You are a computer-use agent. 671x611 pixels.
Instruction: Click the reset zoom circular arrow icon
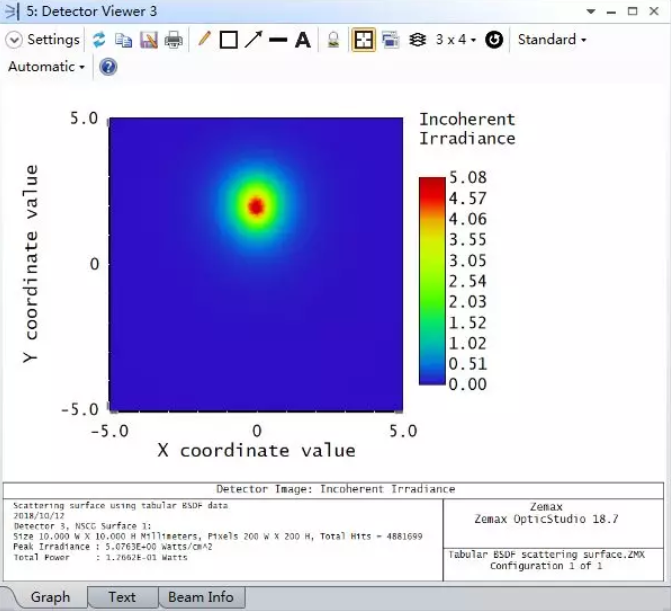[494, 40]
